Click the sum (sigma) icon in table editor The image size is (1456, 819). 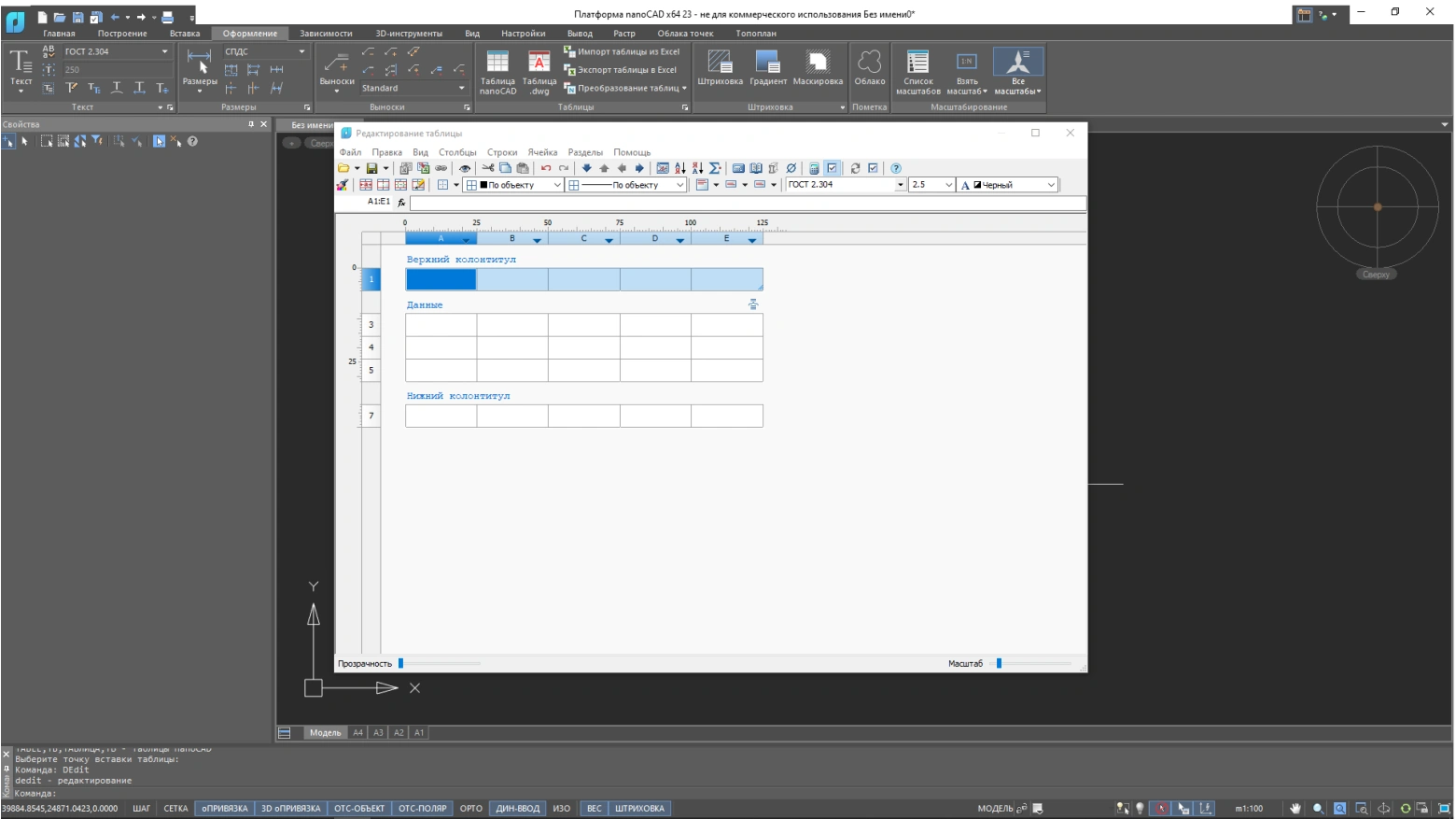click(715, 168)
